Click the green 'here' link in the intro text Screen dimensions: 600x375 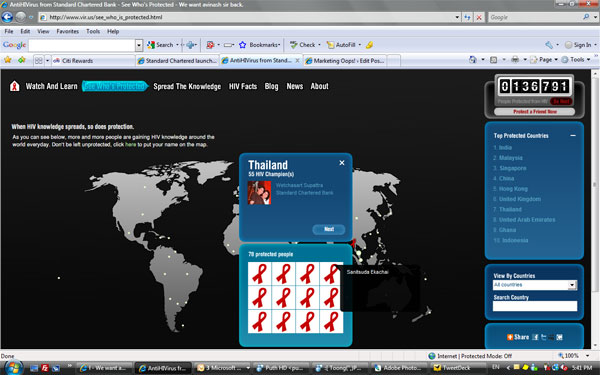point(130,145)
